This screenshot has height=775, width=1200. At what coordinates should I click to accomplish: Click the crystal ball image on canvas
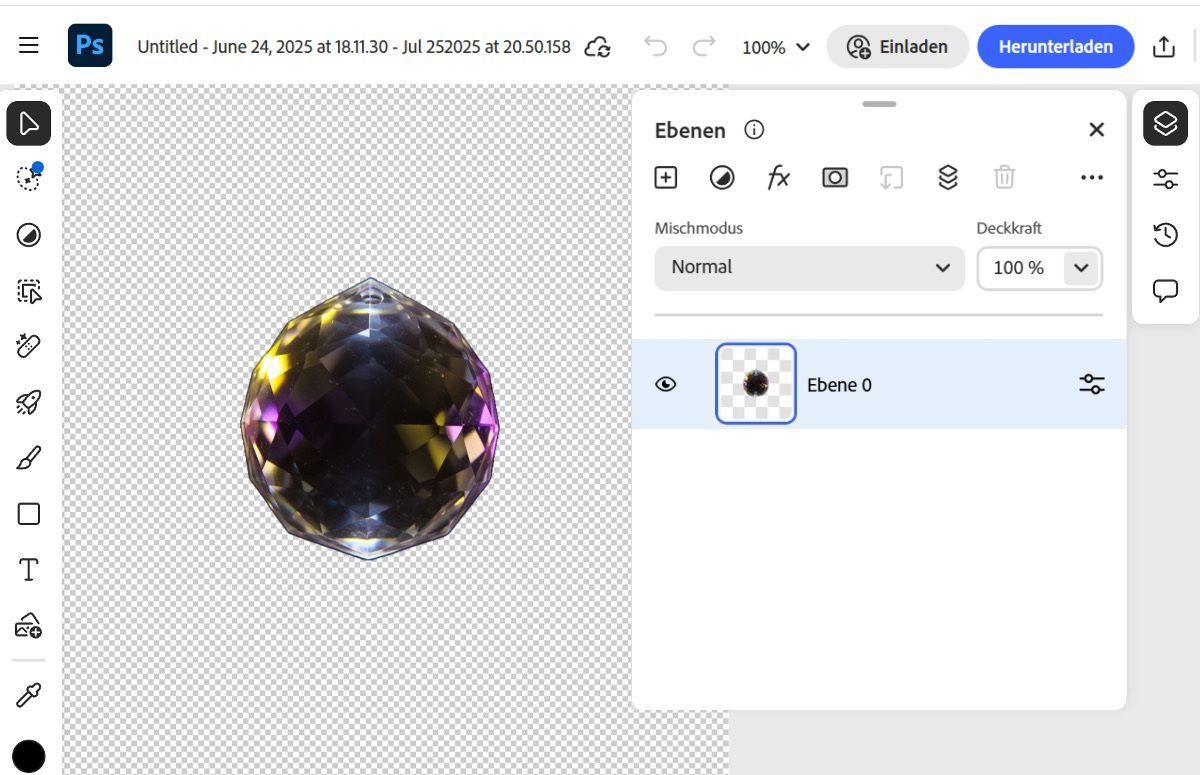[x=370, y=418]
